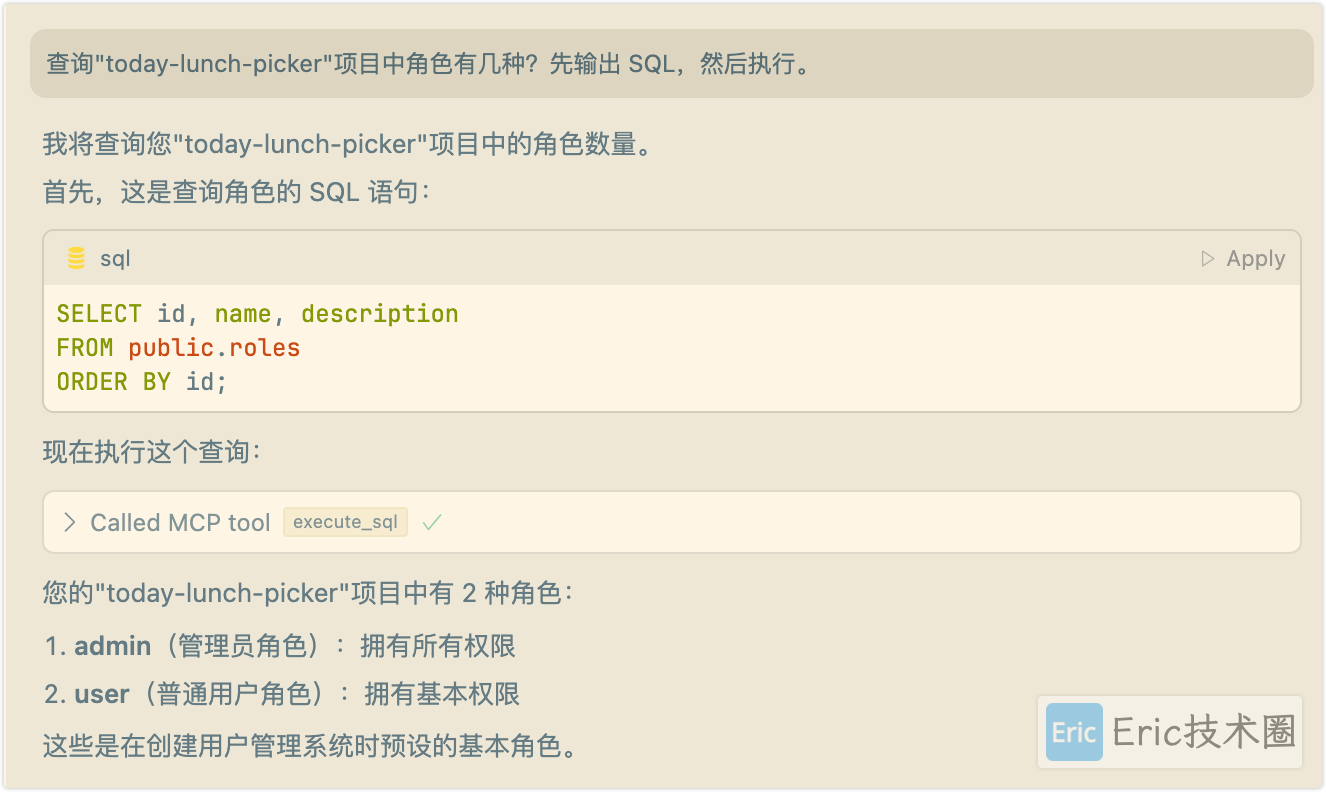Click the sql language label

115,259
